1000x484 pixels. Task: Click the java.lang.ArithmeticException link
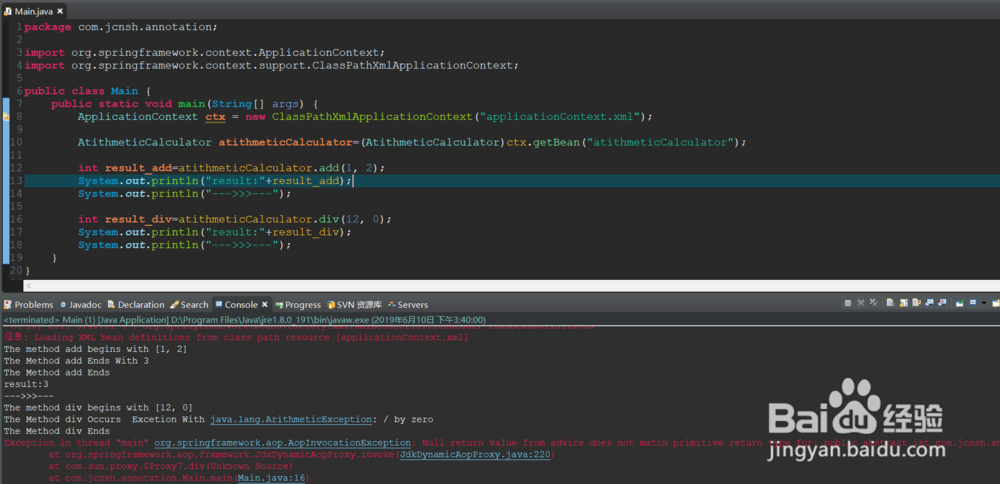(291, 420)
